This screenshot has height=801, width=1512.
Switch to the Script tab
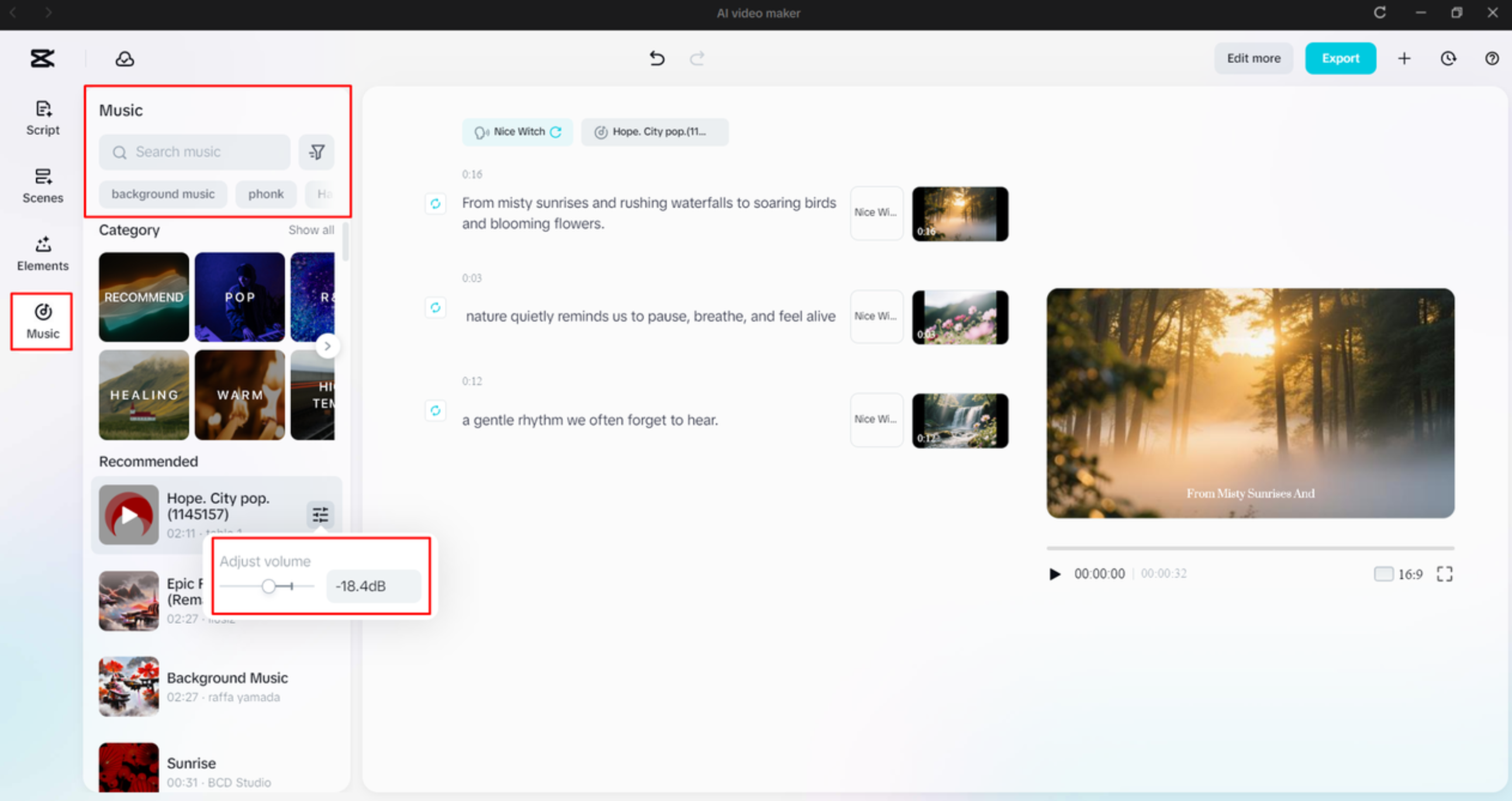(x=43, y=118)
